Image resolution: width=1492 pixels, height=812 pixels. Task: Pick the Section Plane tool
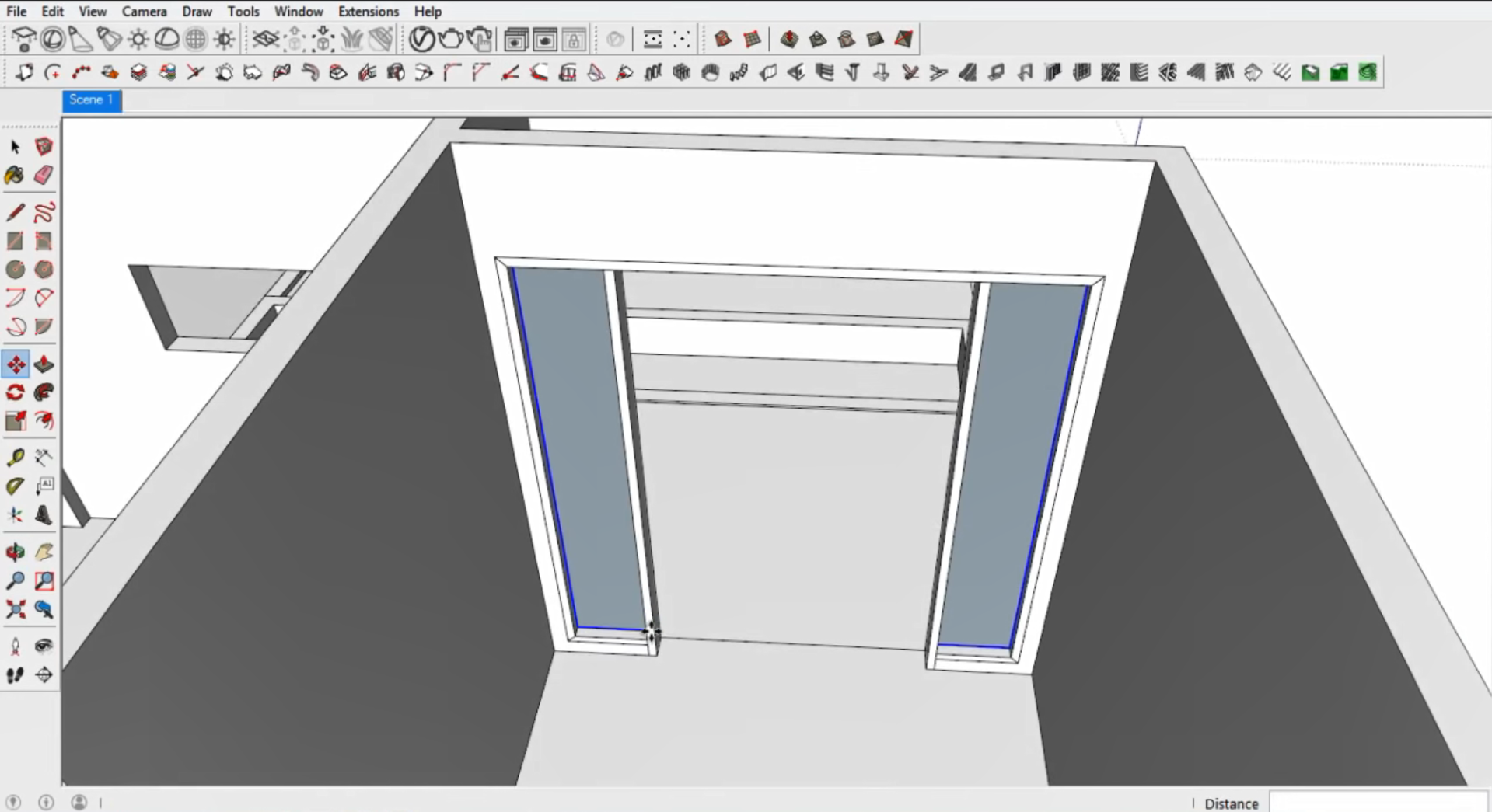click(x=44, y=675)
